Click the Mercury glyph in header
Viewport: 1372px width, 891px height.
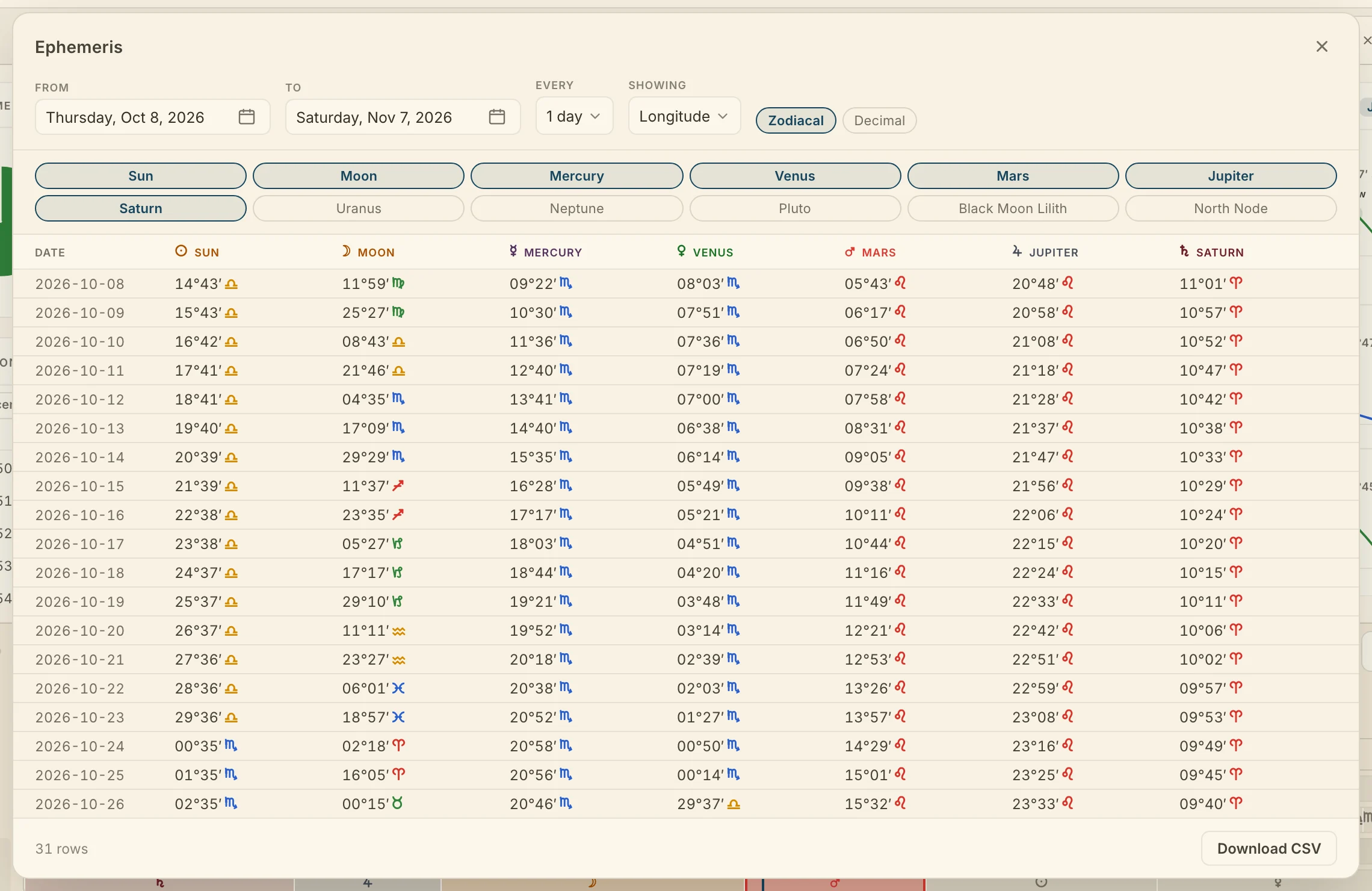[x=513, y=251]
